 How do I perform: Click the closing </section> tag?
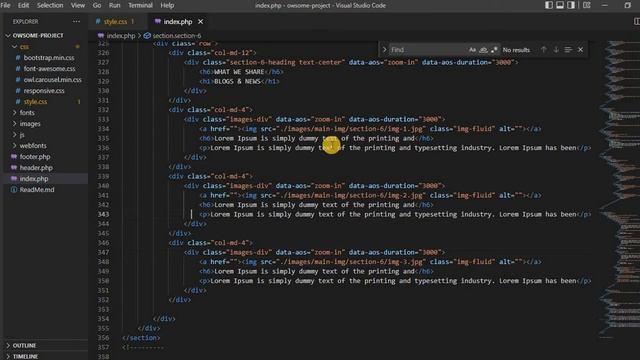(141, 338)
